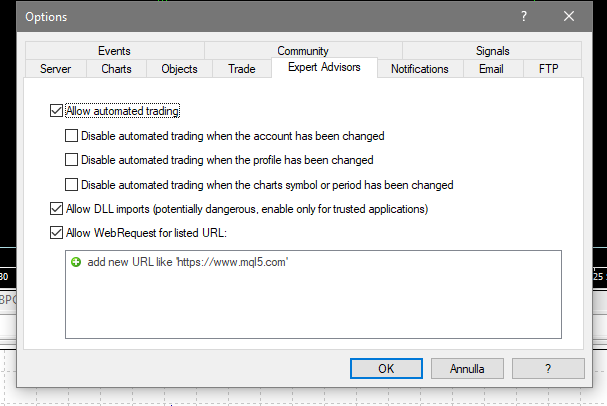
Task: Switch to the Server tab
Action: point(55,69)
